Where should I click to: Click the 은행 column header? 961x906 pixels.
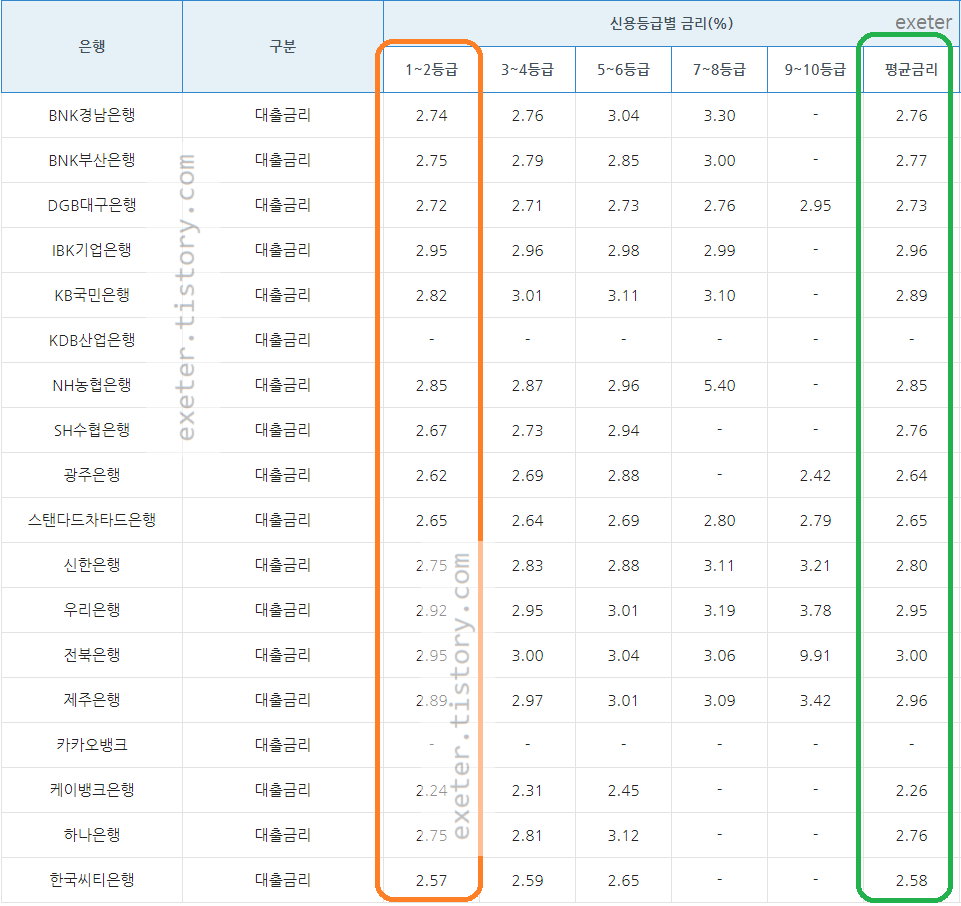click(x=92, y=47)
